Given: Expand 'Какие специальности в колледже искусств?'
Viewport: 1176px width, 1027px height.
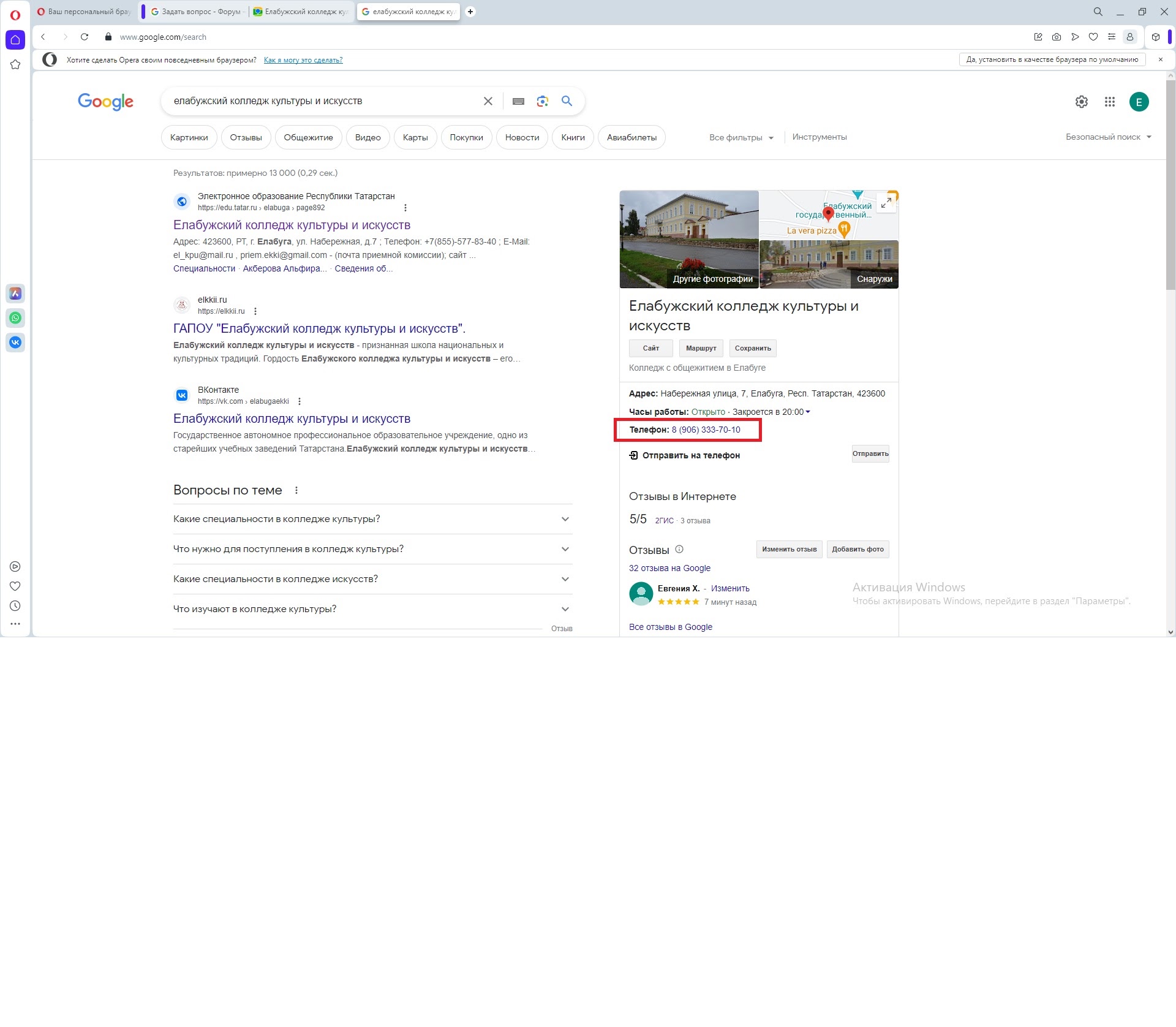Looking at the screenshot, I should [x=372, y=579].
